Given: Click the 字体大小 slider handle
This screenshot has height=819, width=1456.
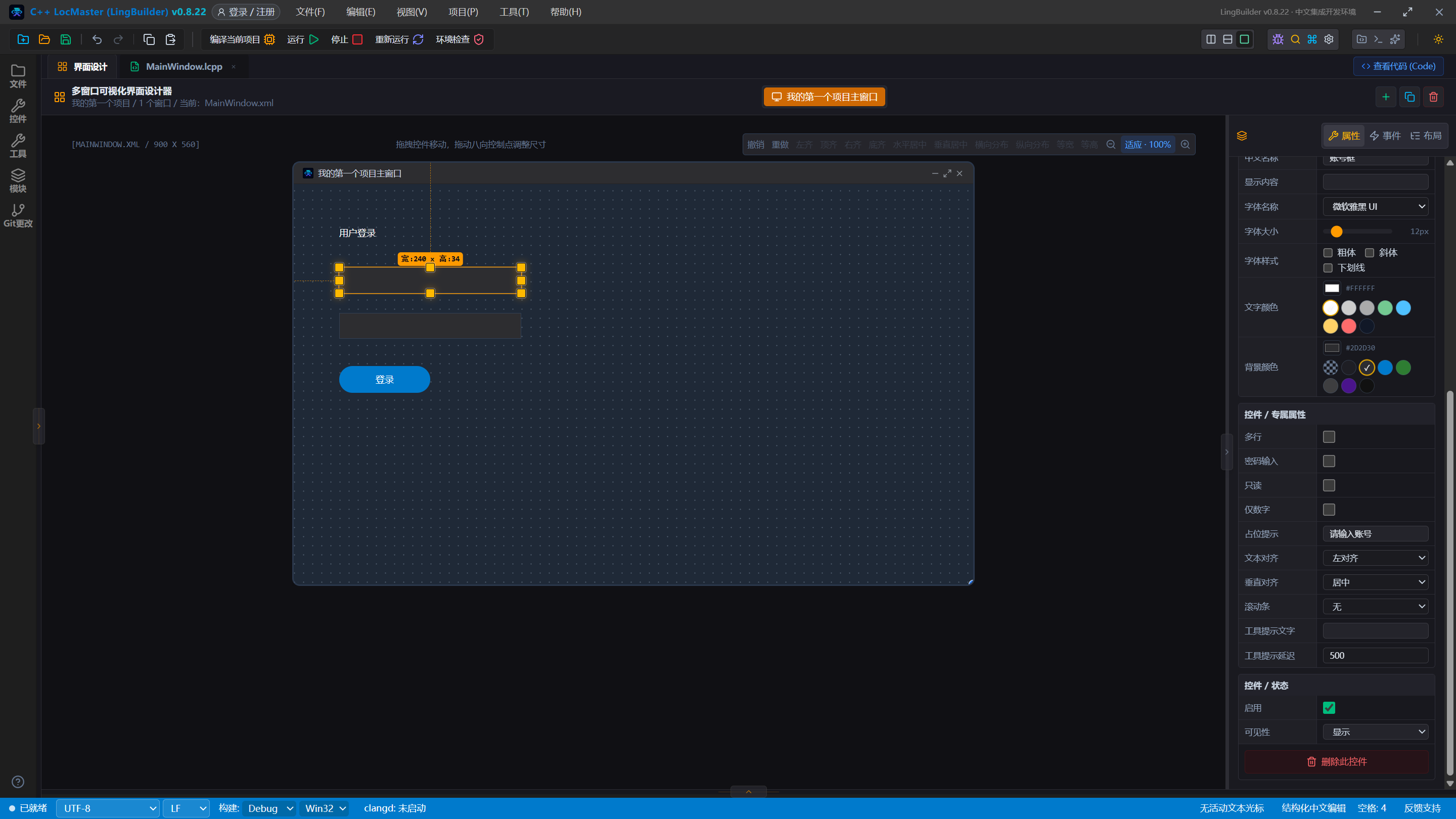Looking at the screenshot, I should click(x=1337, y=231).
